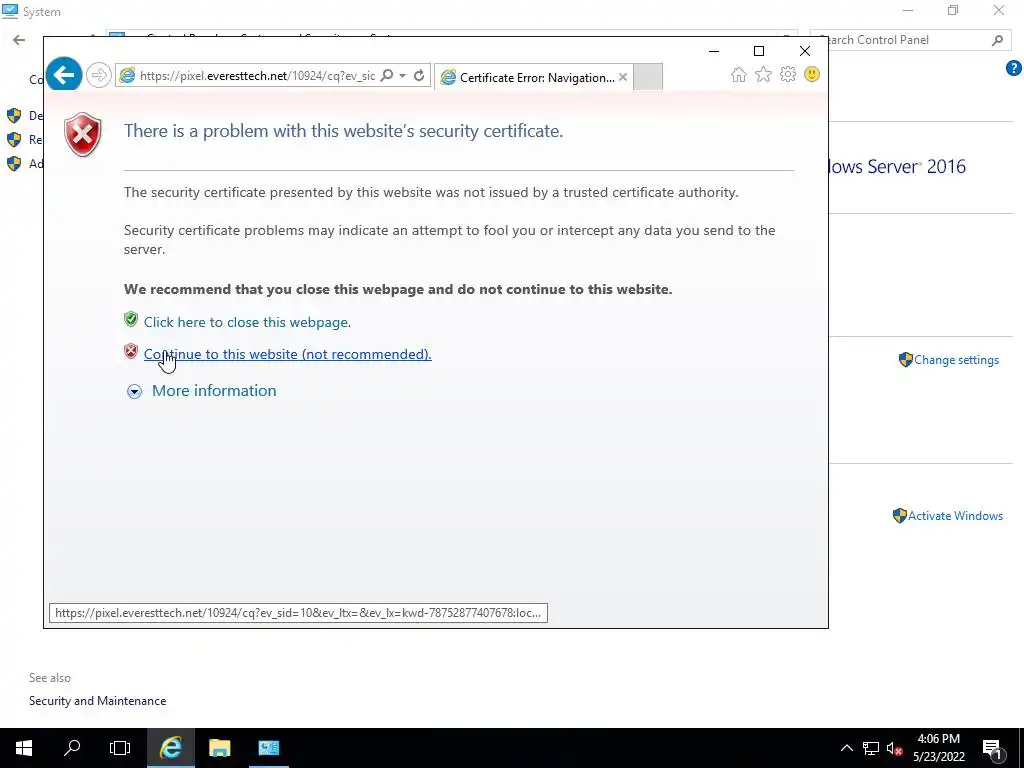The image size is (1024, 768).
Task: Open a new blank tab
Action: [648, 77]
